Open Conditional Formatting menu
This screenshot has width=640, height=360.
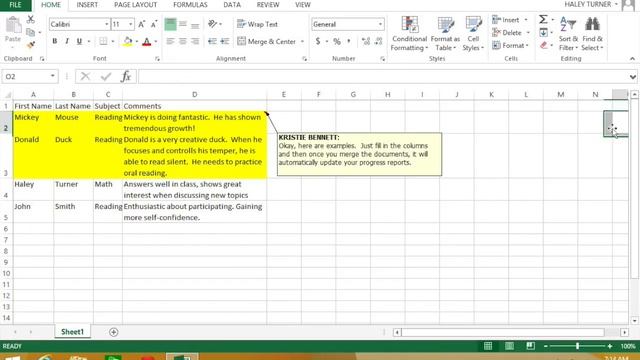(x=409, y=34)
